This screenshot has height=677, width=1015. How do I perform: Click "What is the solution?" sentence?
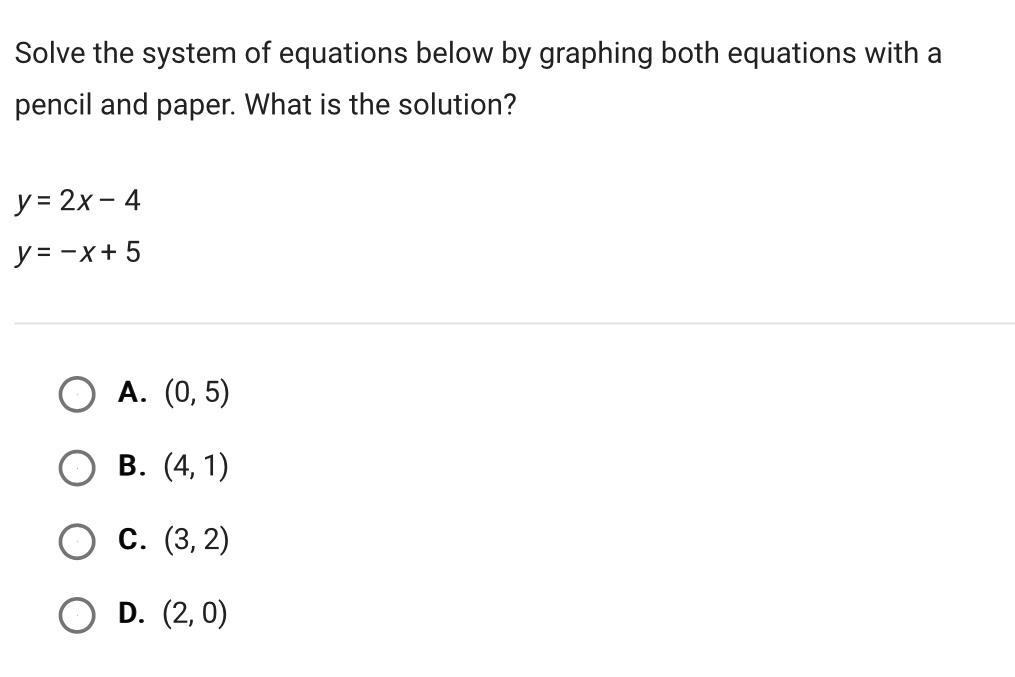pyautogui.click(x=381, y=105)
